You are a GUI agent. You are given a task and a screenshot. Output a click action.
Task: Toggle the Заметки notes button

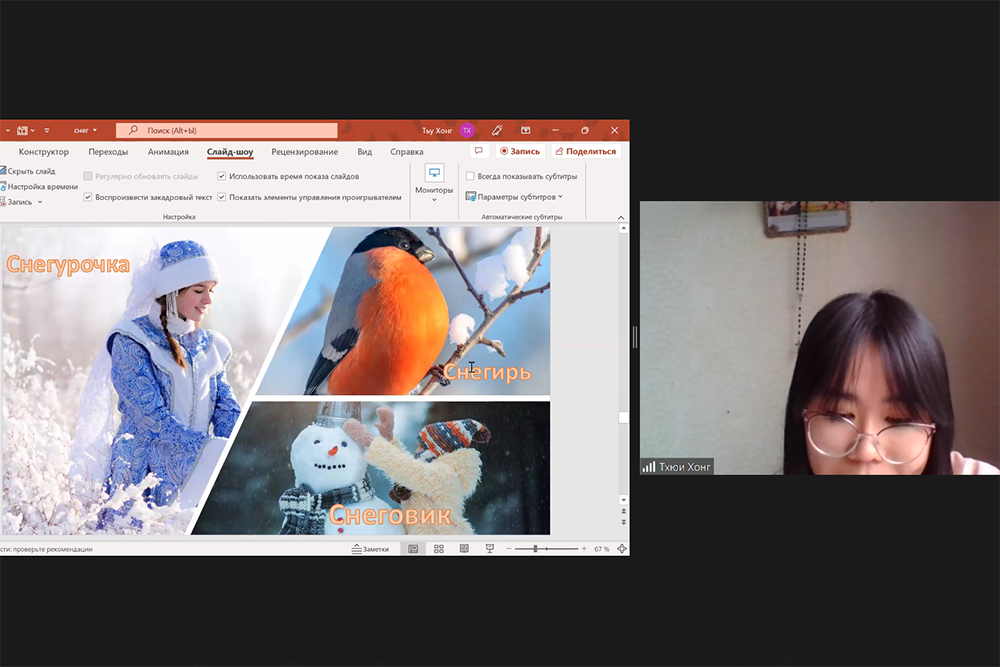(371, 548)
